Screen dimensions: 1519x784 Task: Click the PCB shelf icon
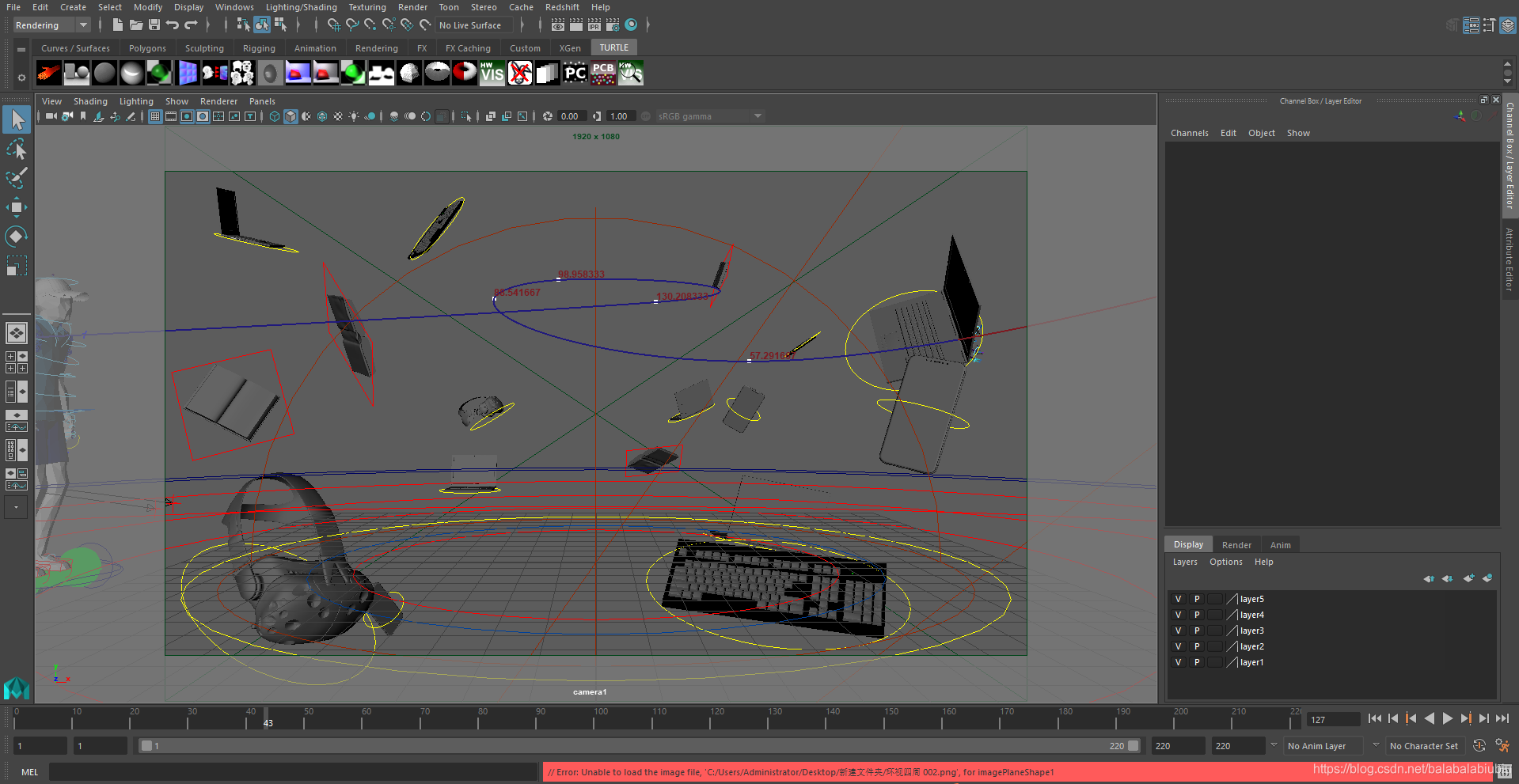(x=603, y=74)
